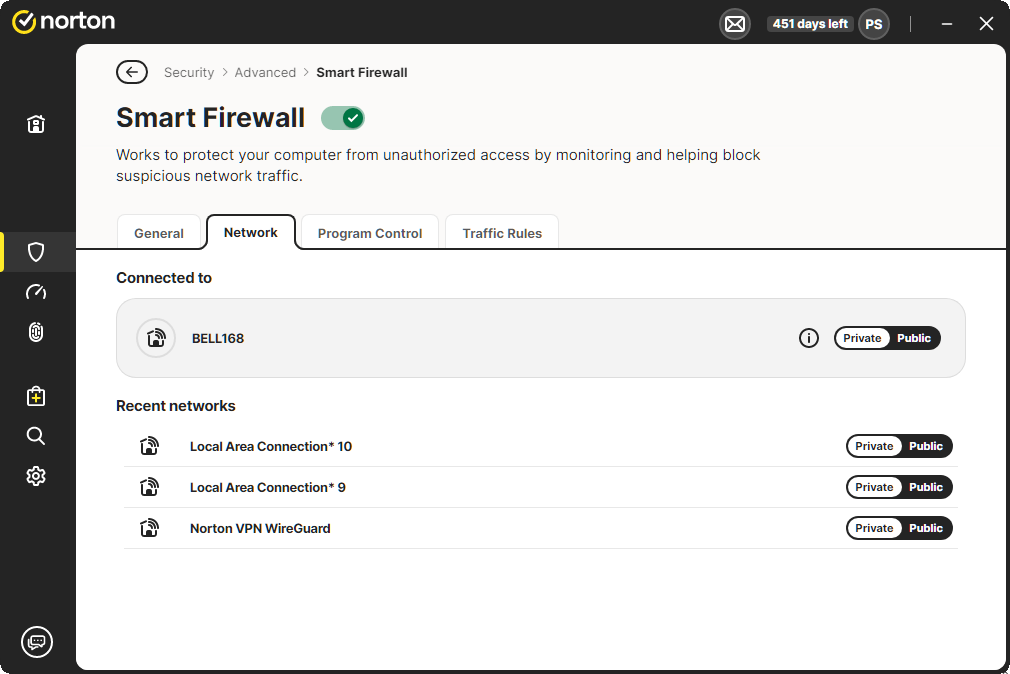This screenshot has height=674, width=1010.
Task: Turn off the Smart Firewall switch
Action: click(343, 118)
